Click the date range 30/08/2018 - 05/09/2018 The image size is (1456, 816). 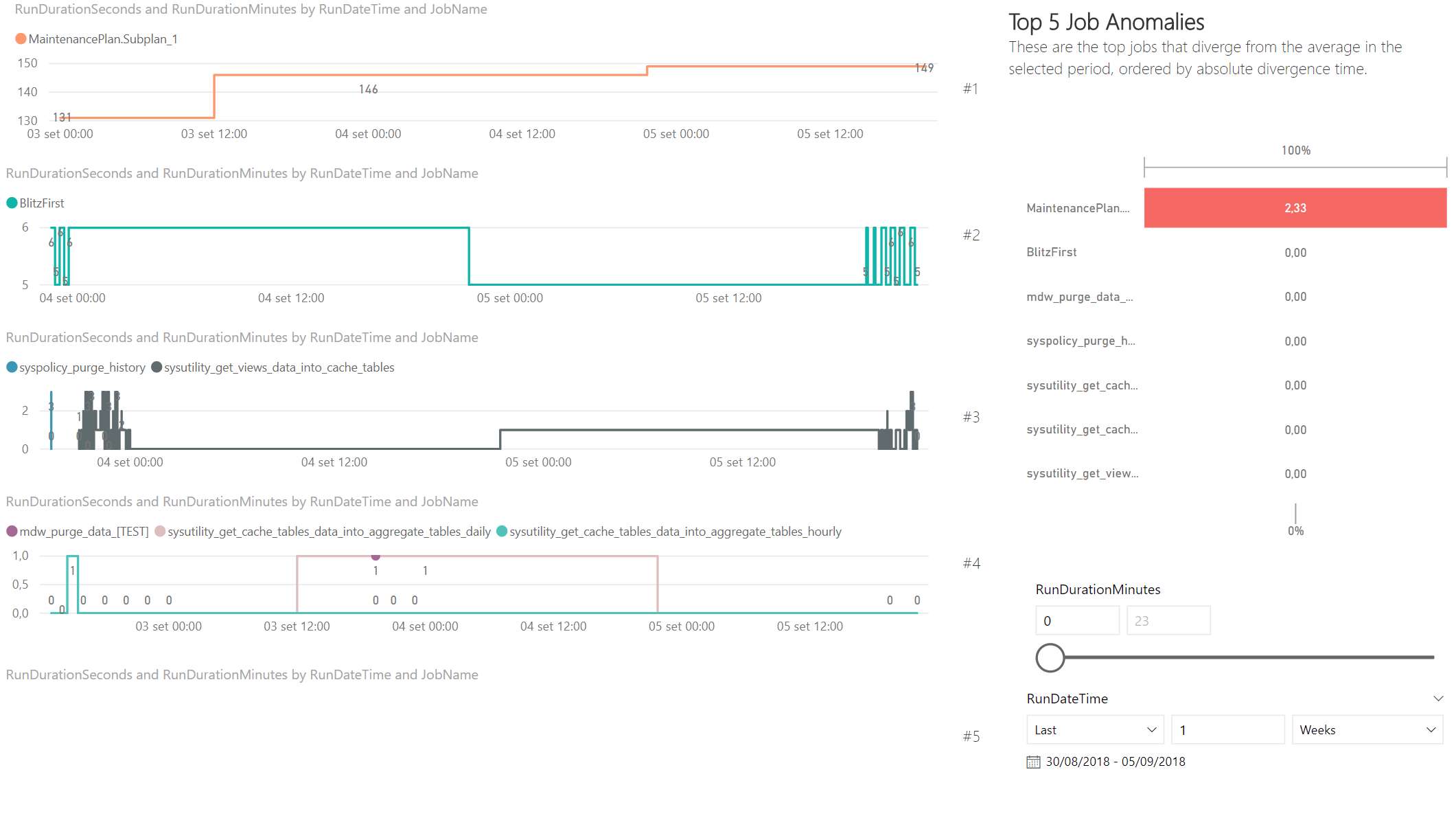click(1116, 761)
